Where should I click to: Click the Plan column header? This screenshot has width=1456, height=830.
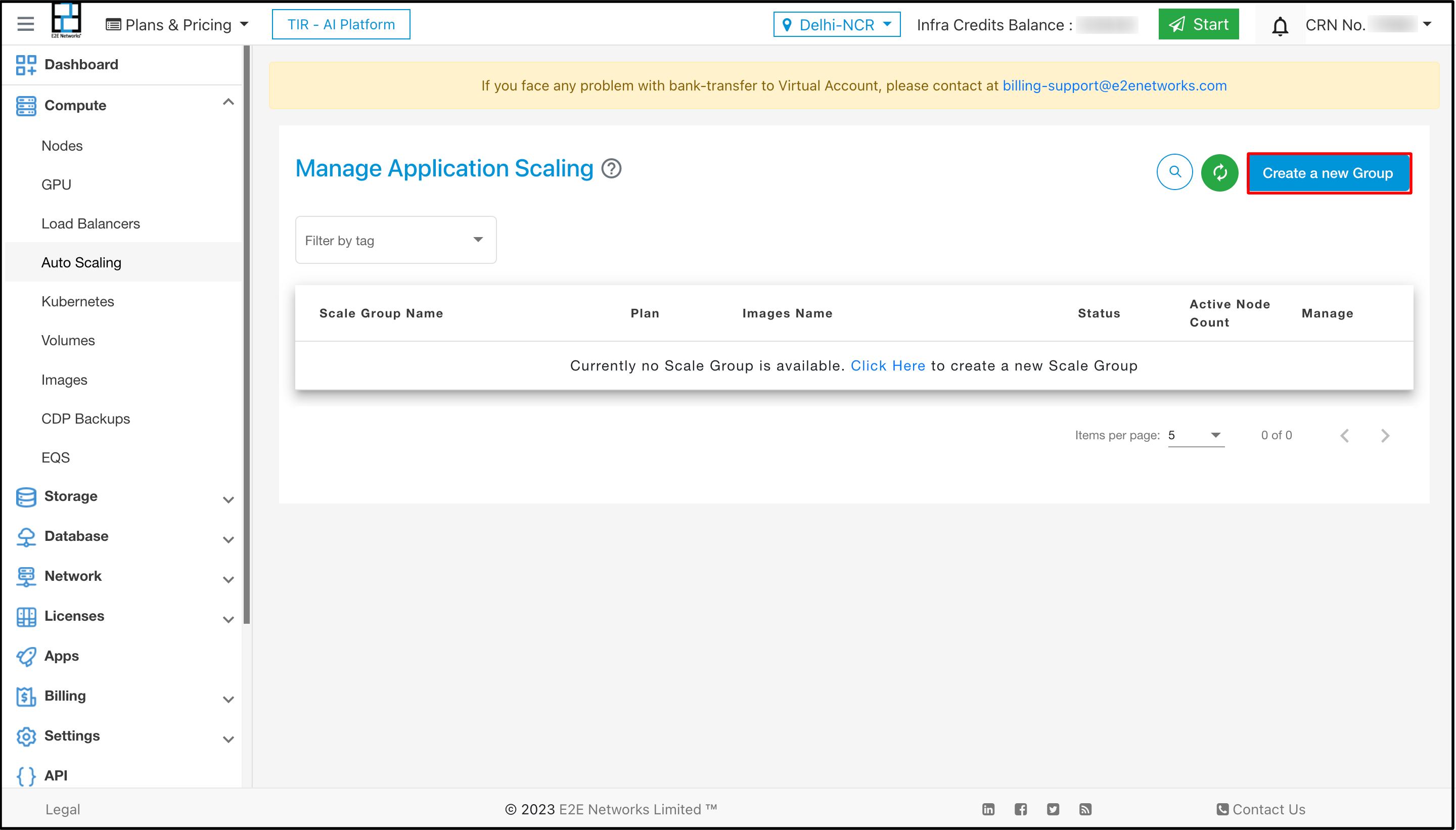coord(644,313)
